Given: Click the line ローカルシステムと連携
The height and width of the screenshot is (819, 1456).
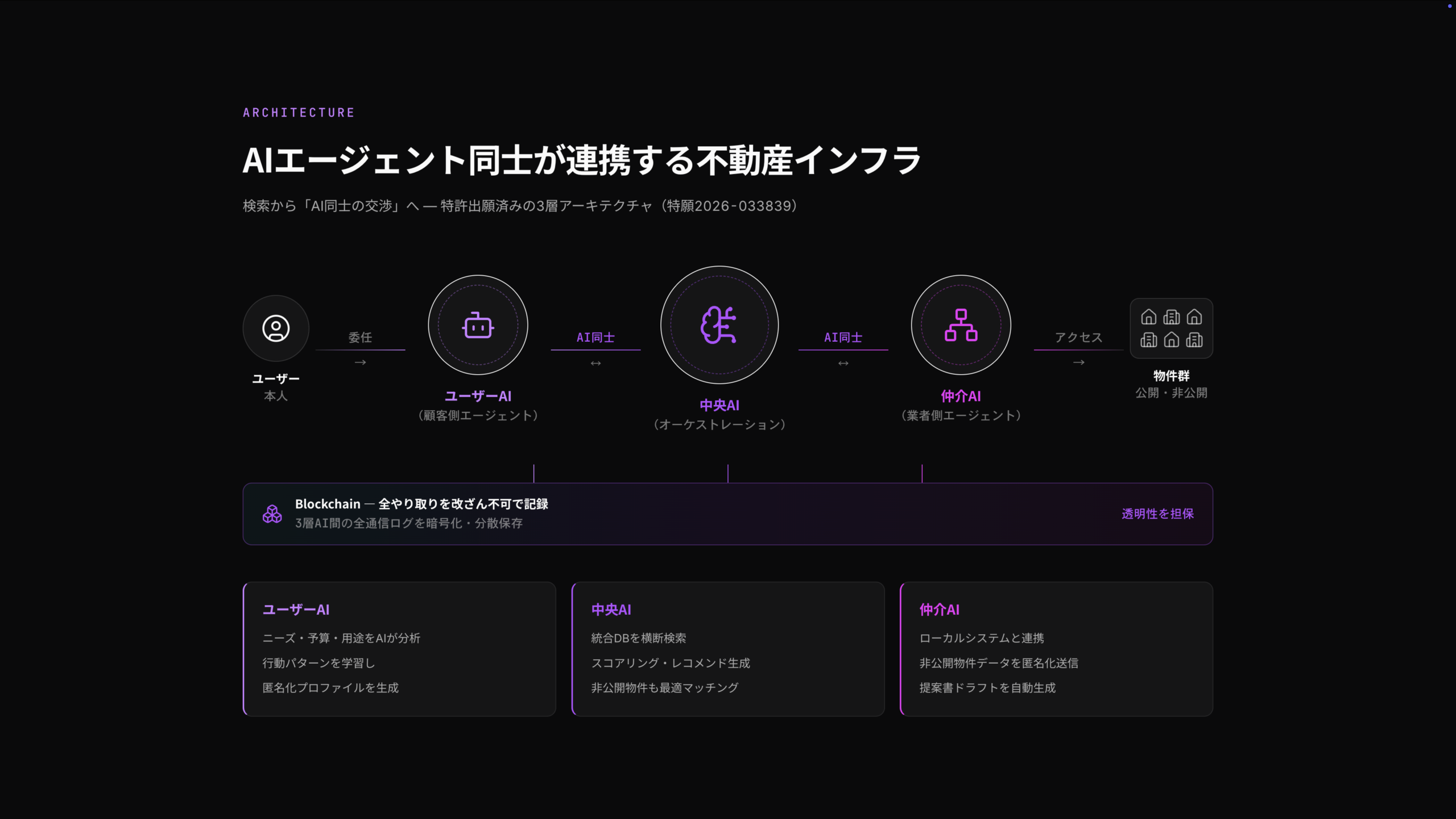Looking at the screenshot, I should [982, 638].
